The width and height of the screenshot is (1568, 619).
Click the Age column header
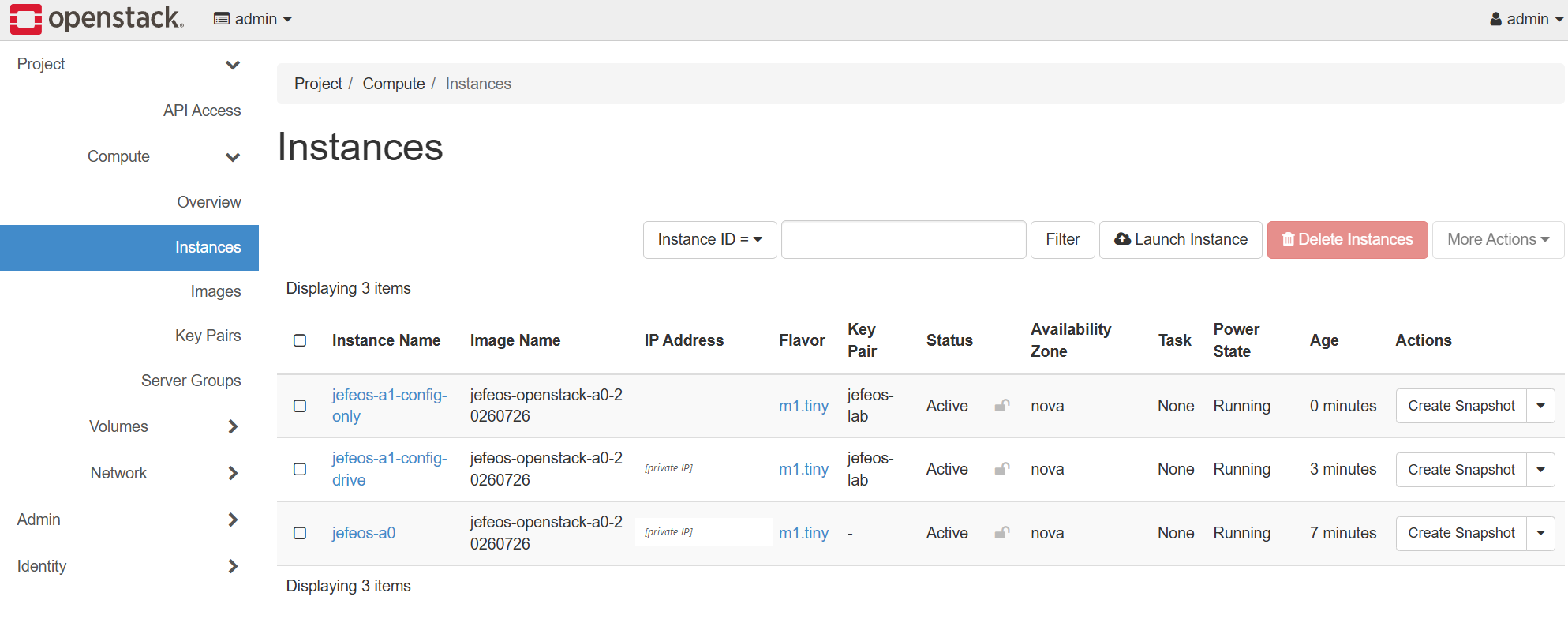(1324, 340)
